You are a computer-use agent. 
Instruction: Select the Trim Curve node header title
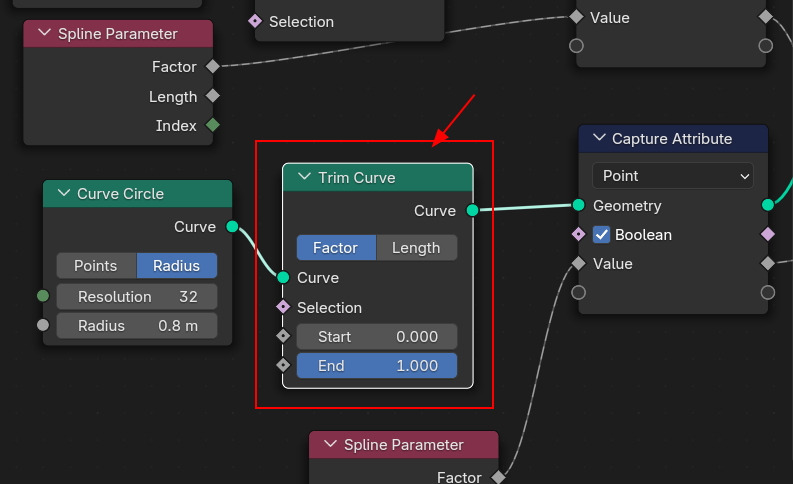pyautogui.click(x=357, y=178)
